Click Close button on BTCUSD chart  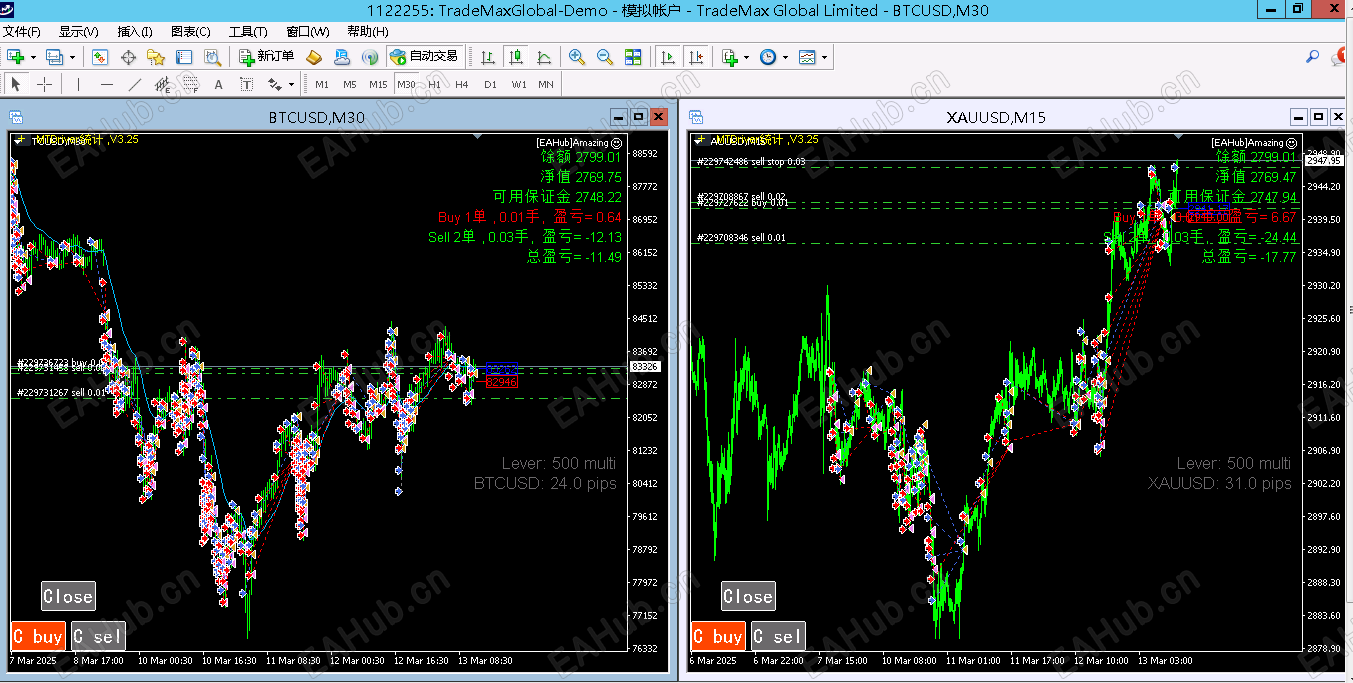(x=68, y=596)
